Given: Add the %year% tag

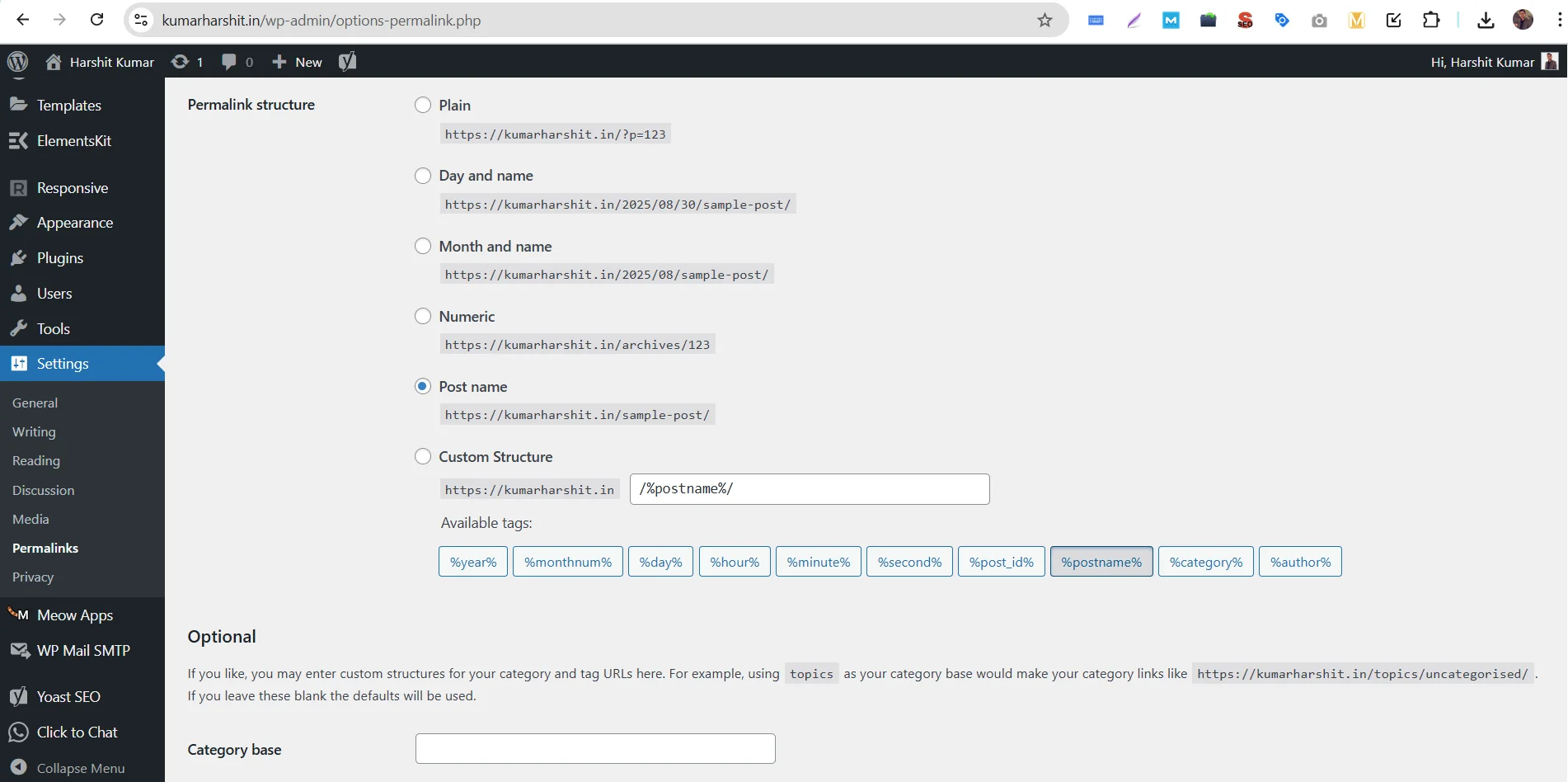Looking at the screenshot, I should click(473, 562).
